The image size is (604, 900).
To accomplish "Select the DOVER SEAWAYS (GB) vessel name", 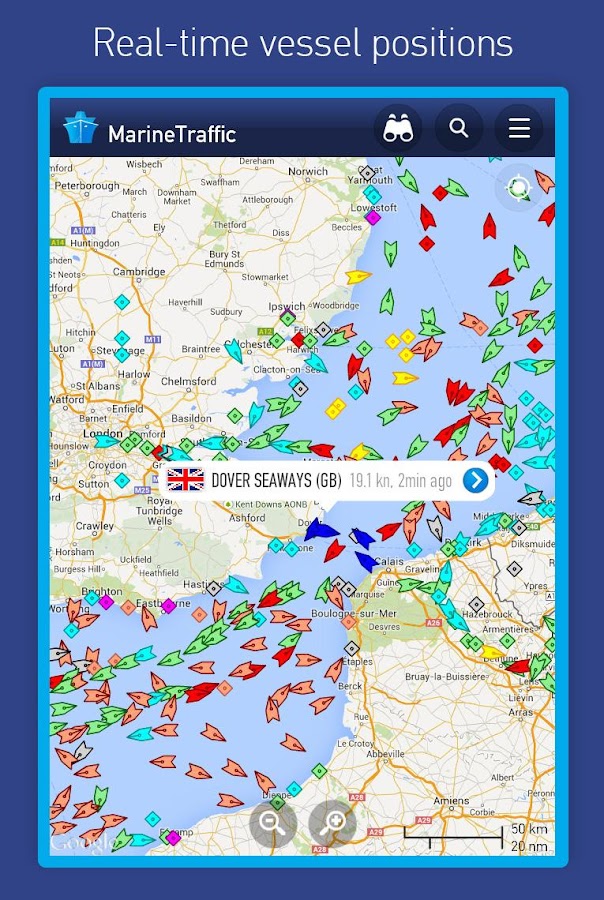I will click(277, 480).
